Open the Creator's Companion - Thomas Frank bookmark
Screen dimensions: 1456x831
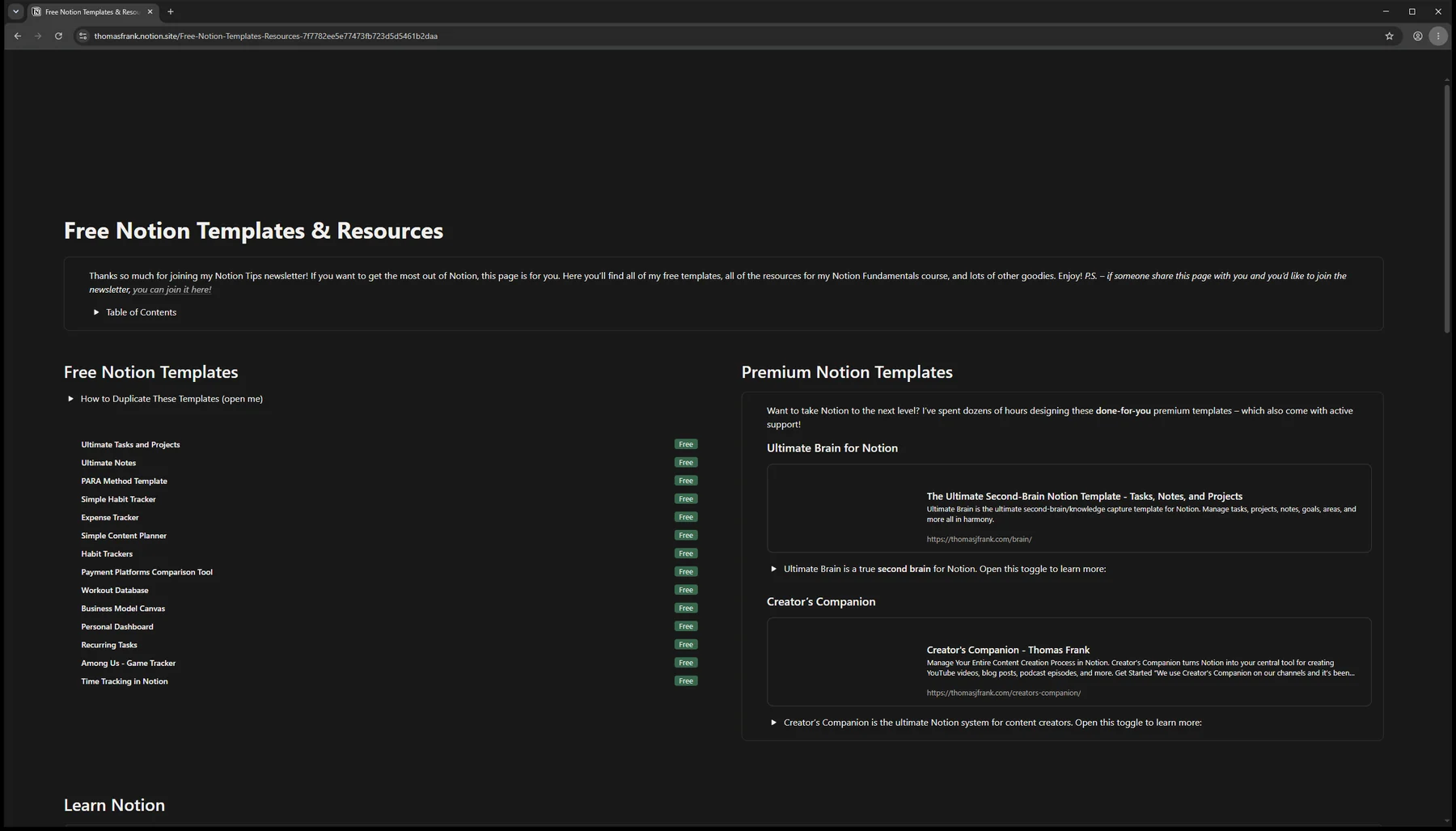tap(1069, 662)
